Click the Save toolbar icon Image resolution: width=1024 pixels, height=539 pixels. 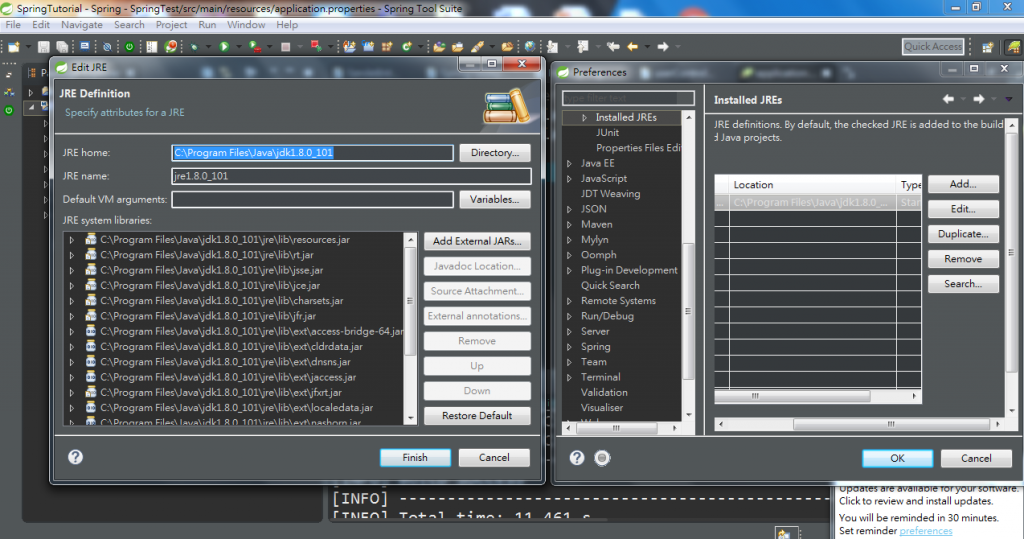(x=44, y=46)
